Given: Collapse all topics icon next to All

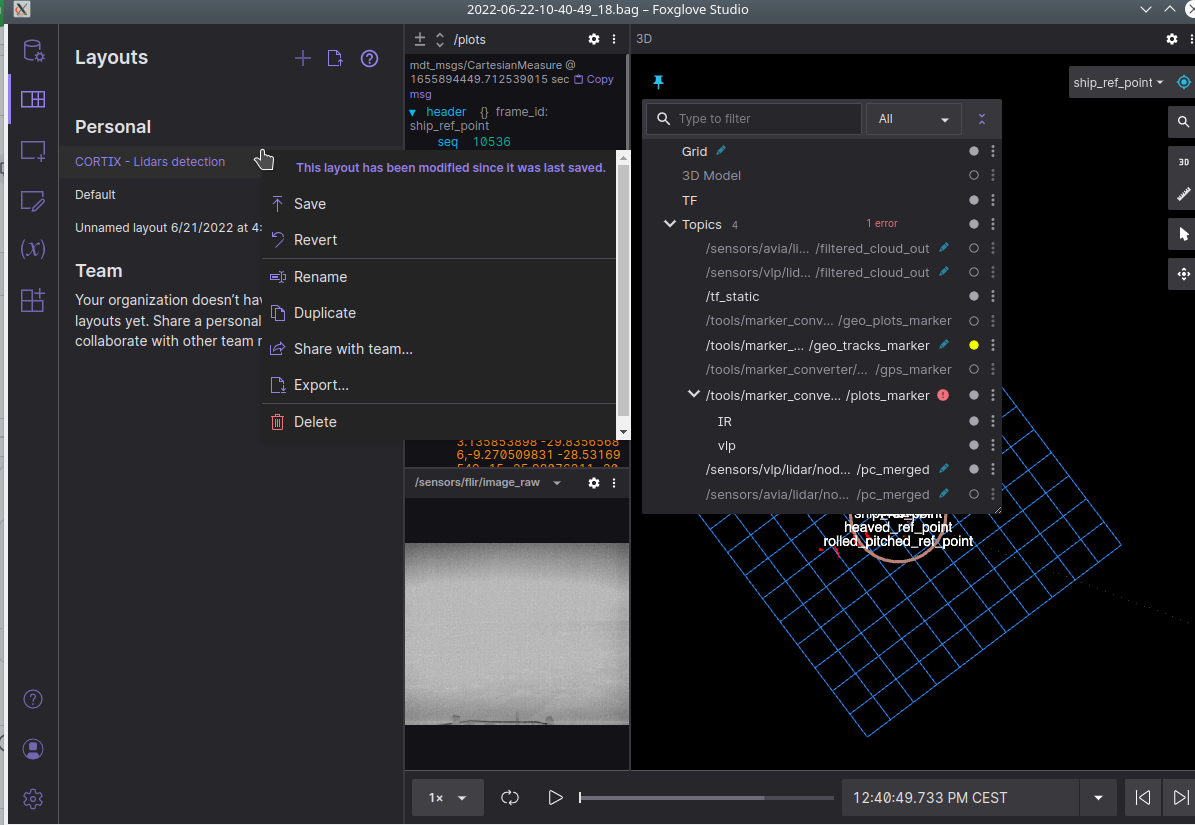Looking at the screenshot, I should click(982, 119).
